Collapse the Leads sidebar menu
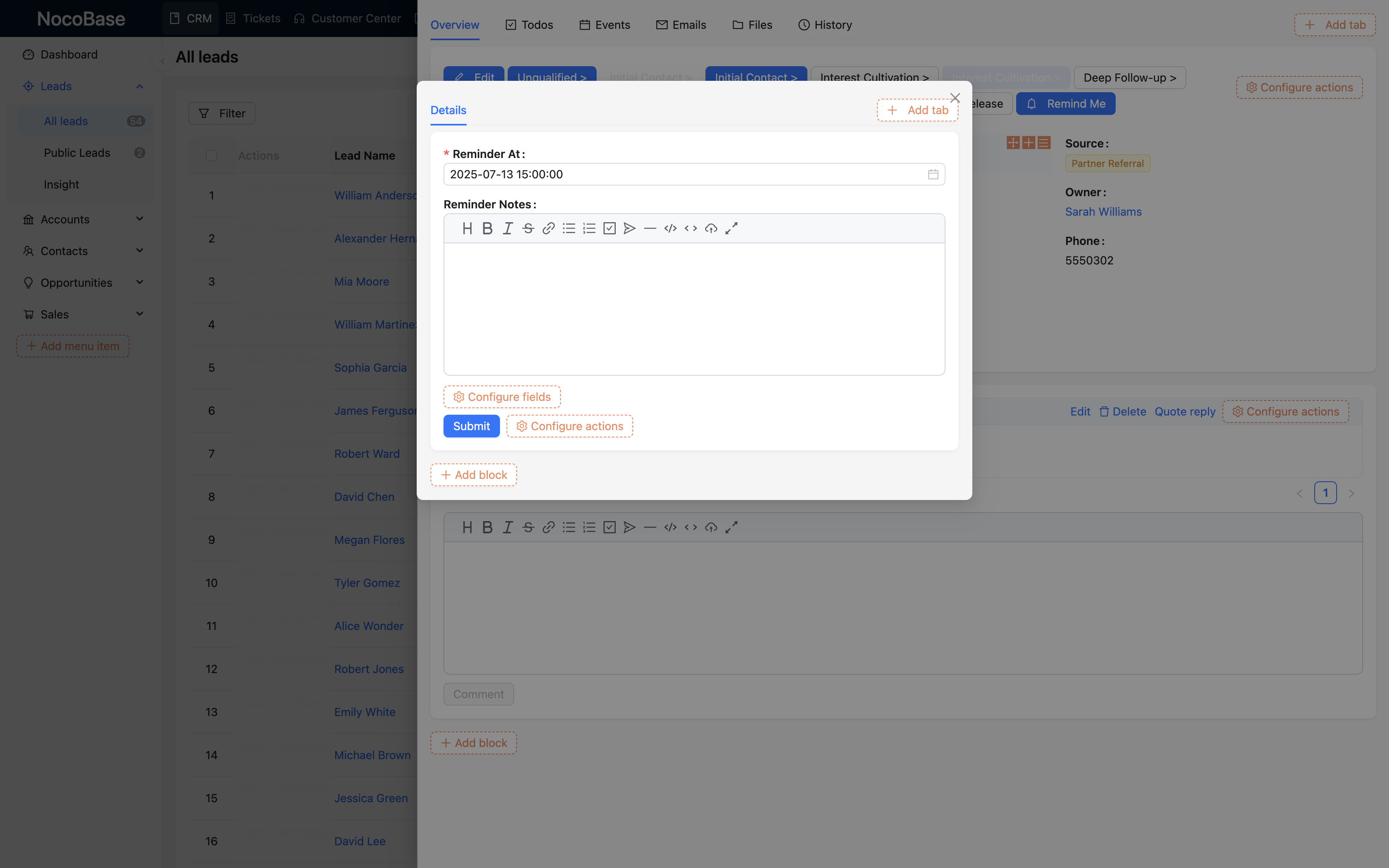This screenshot has width=1389, height=868. (x=139, y=86)
